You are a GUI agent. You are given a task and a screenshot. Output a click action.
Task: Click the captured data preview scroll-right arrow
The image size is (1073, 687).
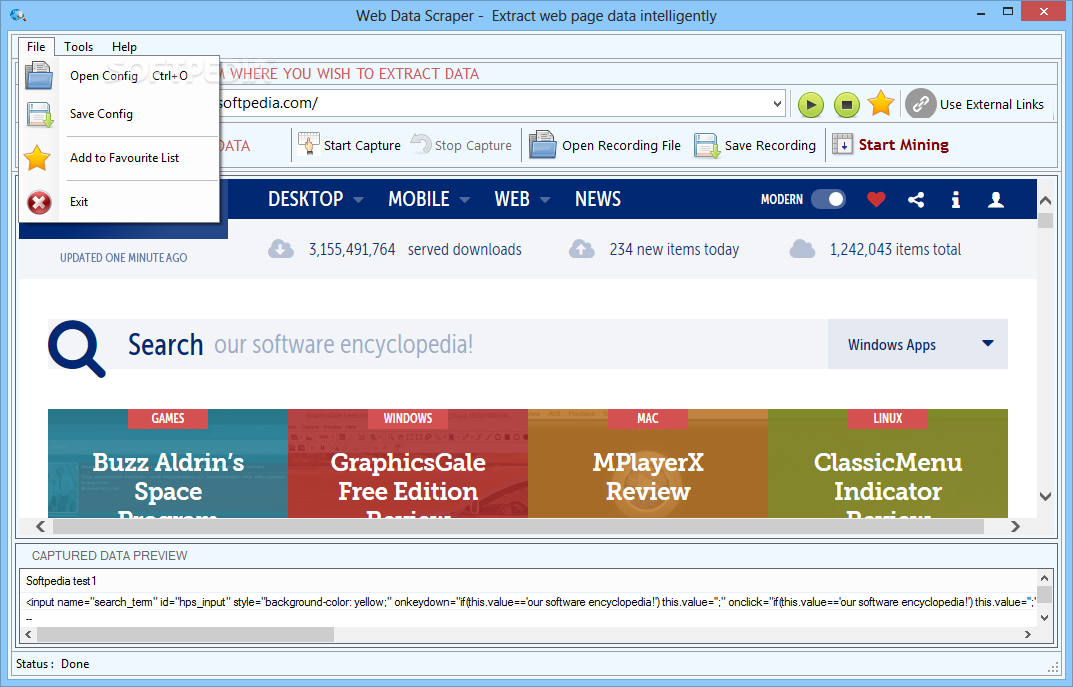click(1027, 634)
